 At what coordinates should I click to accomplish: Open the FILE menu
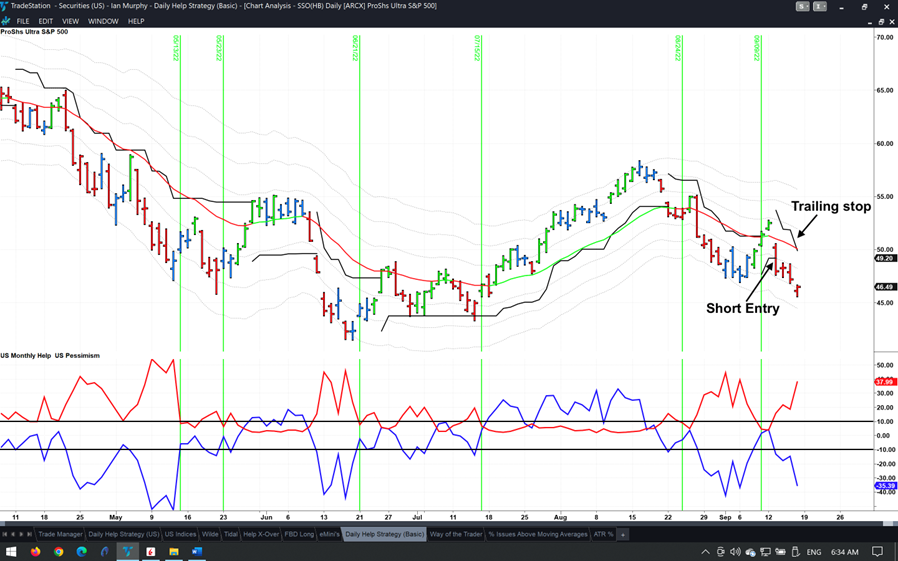tap(23, 21)
